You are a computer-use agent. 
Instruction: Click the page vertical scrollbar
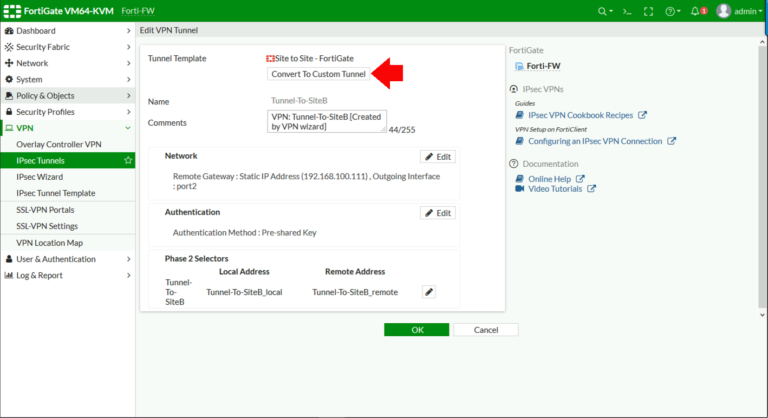(x=762, y=178)
